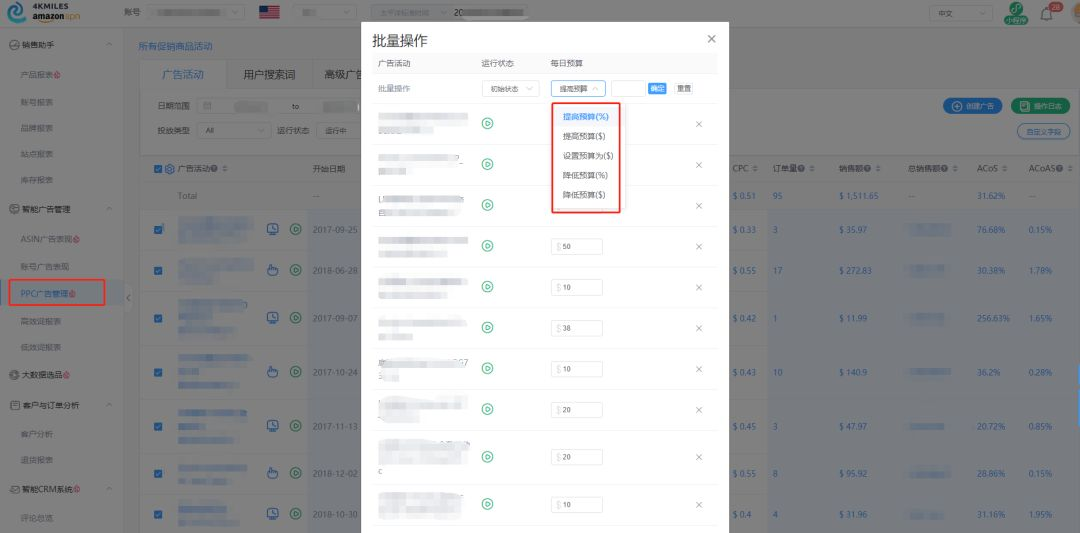Choose 降低预算(%) from the dropdown list
Viewport: 1080px width, 533px height.
[586, 175]
